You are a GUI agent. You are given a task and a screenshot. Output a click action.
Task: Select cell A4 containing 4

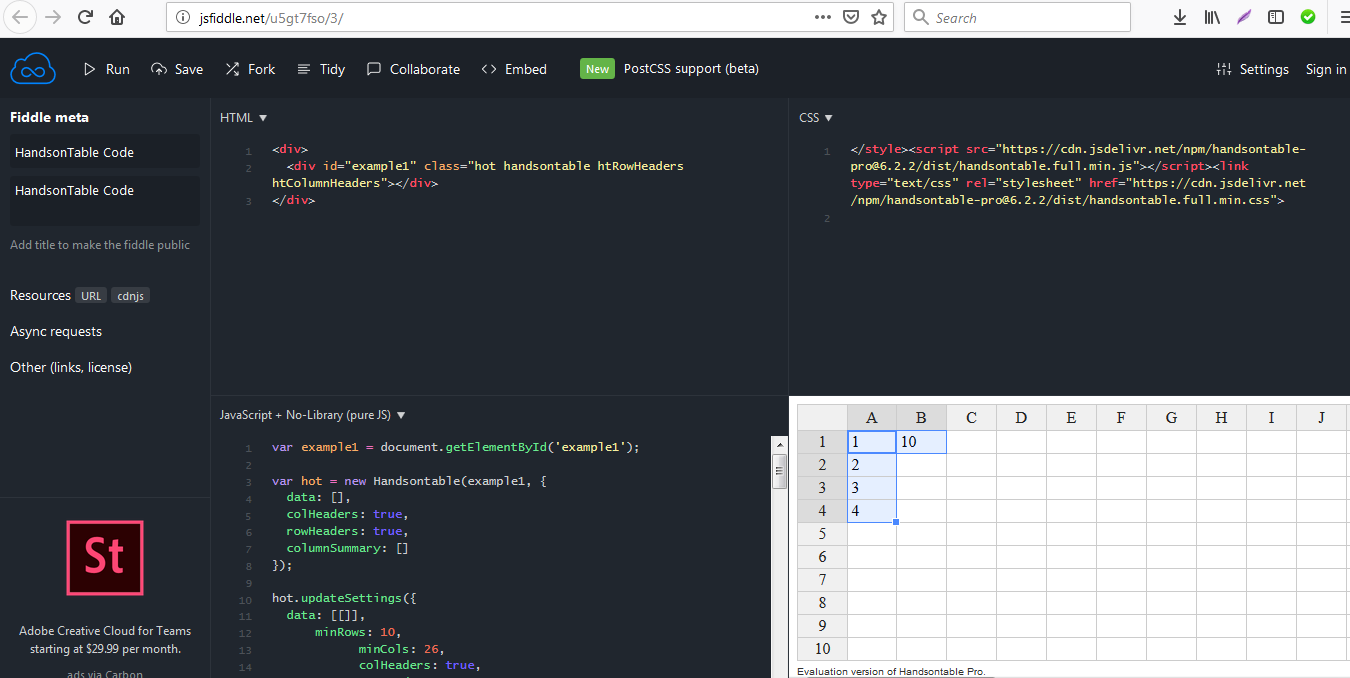coord(872,511)
